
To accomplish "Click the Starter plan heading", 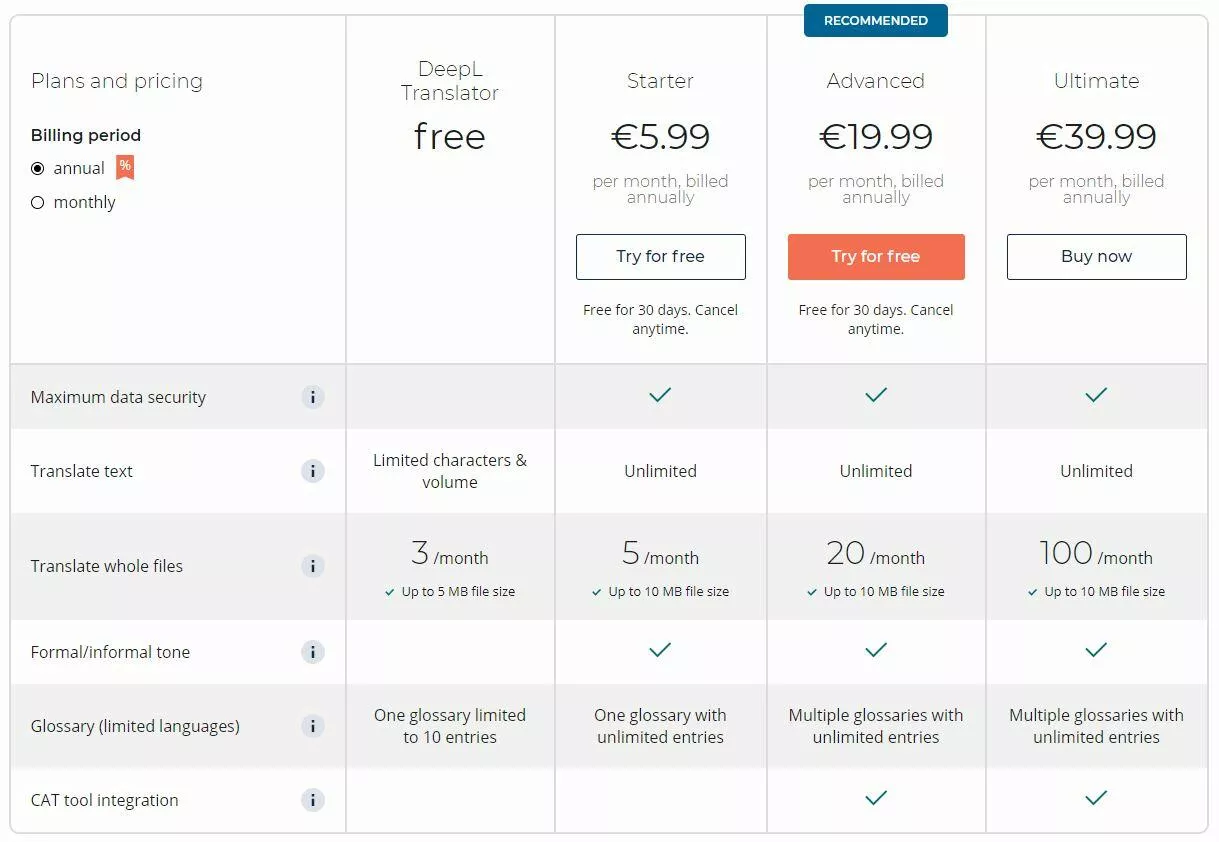I will pos(660,81).
